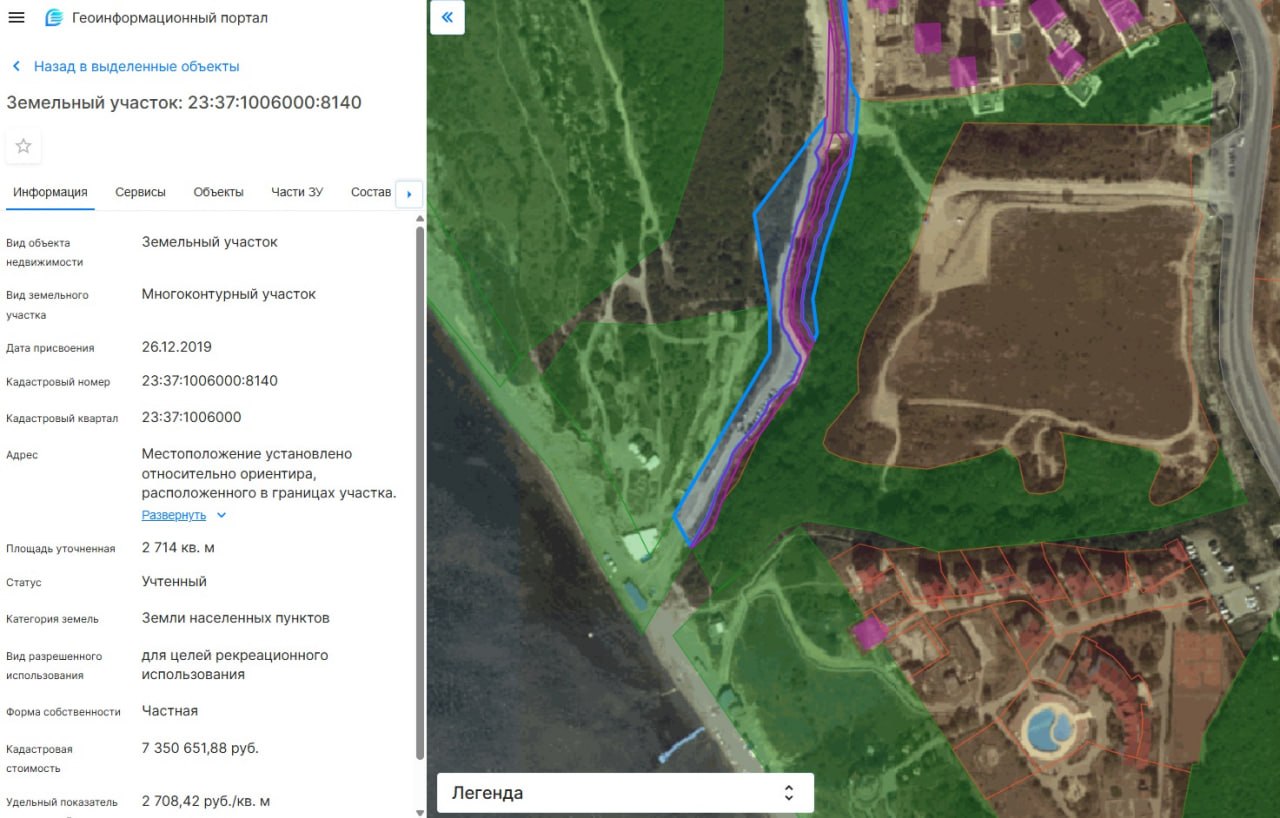
Task: Switch to the Информация tab
Action: point(50,192)
